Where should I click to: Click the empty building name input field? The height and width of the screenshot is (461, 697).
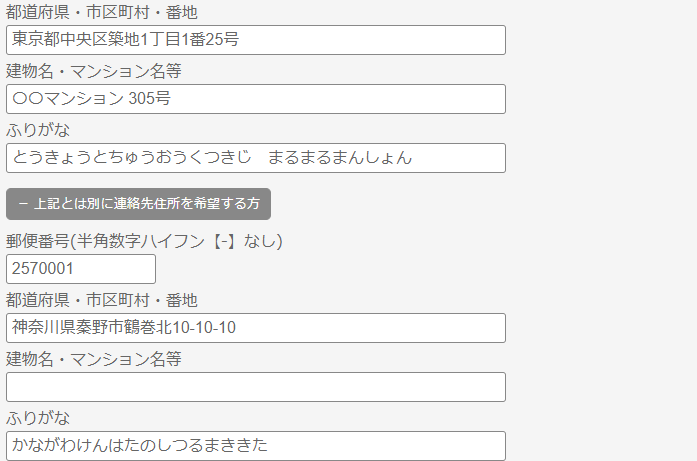255,387
